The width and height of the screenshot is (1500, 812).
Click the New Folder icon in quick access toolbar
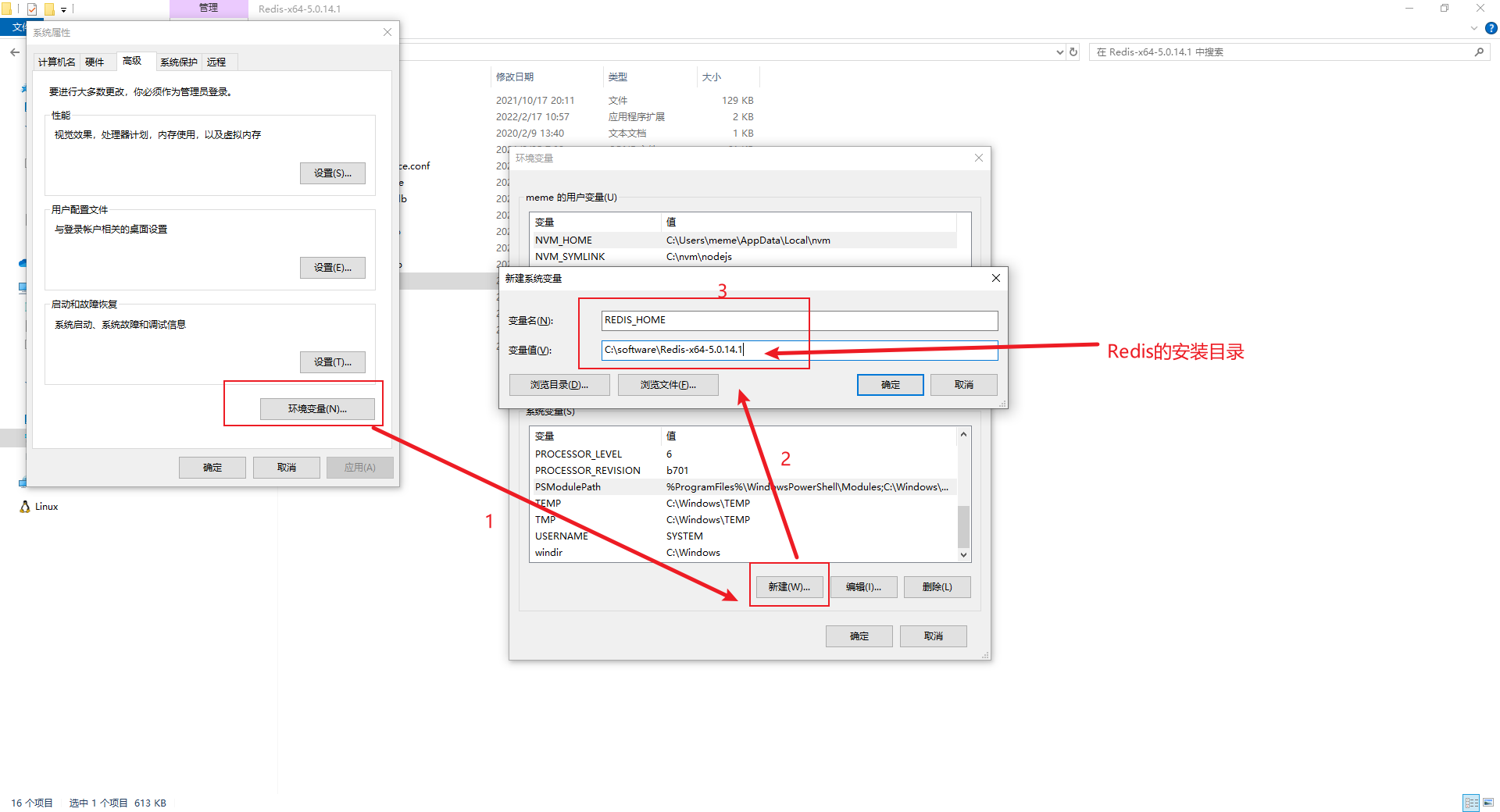(x=49, y=9)
